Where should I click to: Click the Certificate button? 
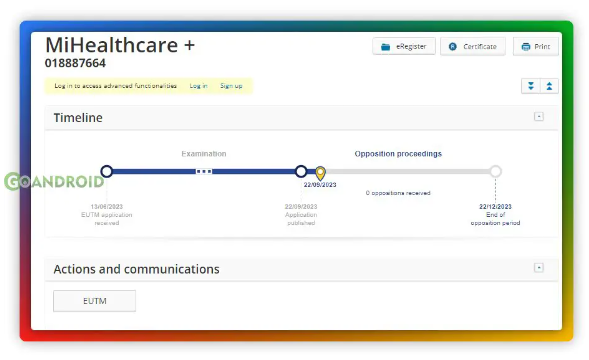click(473, 47)
